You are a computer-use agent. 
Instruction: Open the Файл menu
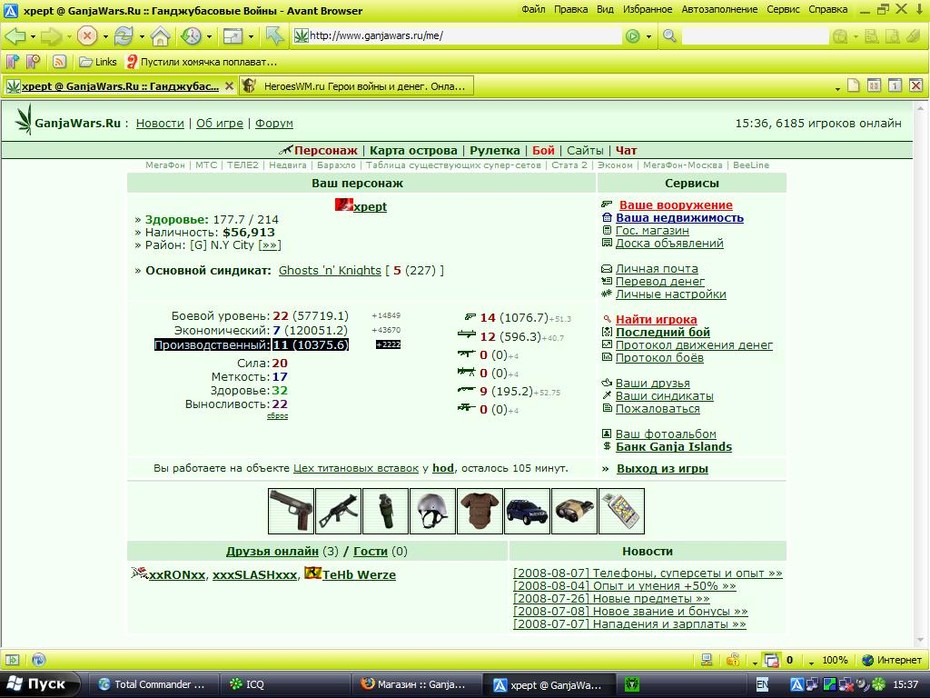coord(533,9)
